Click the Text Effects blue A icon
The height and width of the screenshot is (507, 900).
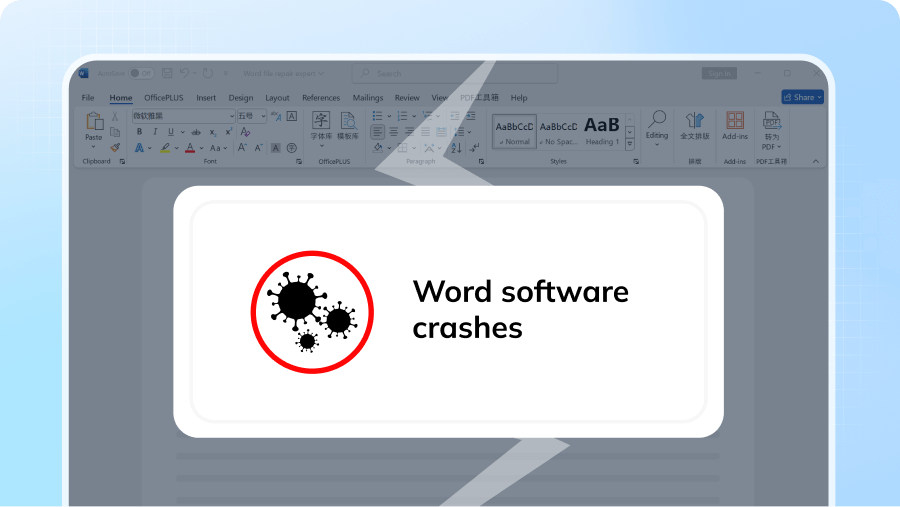139,148
